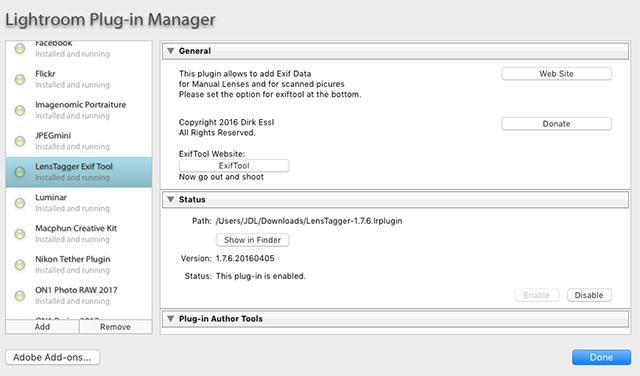Toggle the Plug-in Author Tools disclosure triangle
Image resolution: width=640 pixels, height=376 pixels.
tap(171, 318)
